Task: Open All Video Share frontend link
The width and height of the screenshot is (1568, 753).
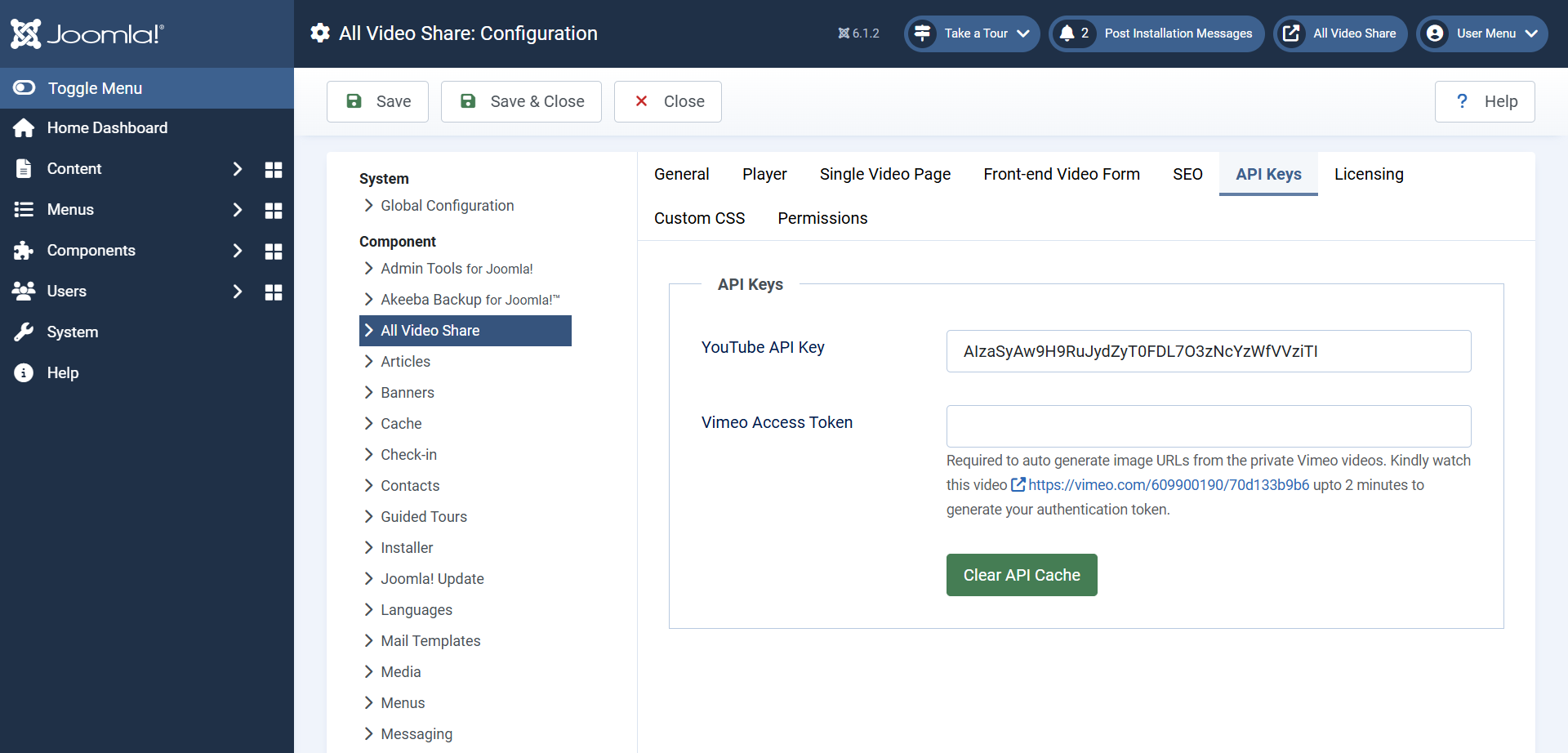Action: point(1340,33)
